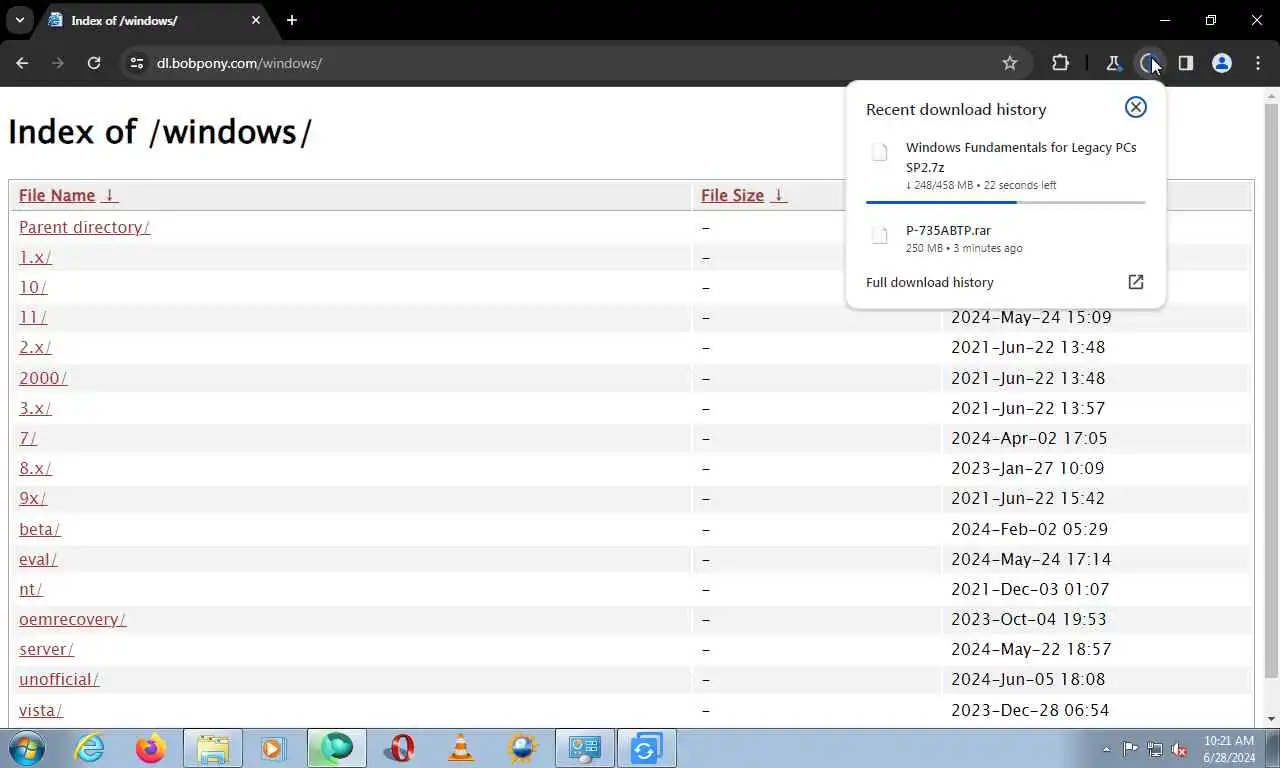The image size is (1280, 768).
Task: Click the network tray icon
Action: (x=1155, y=749)
